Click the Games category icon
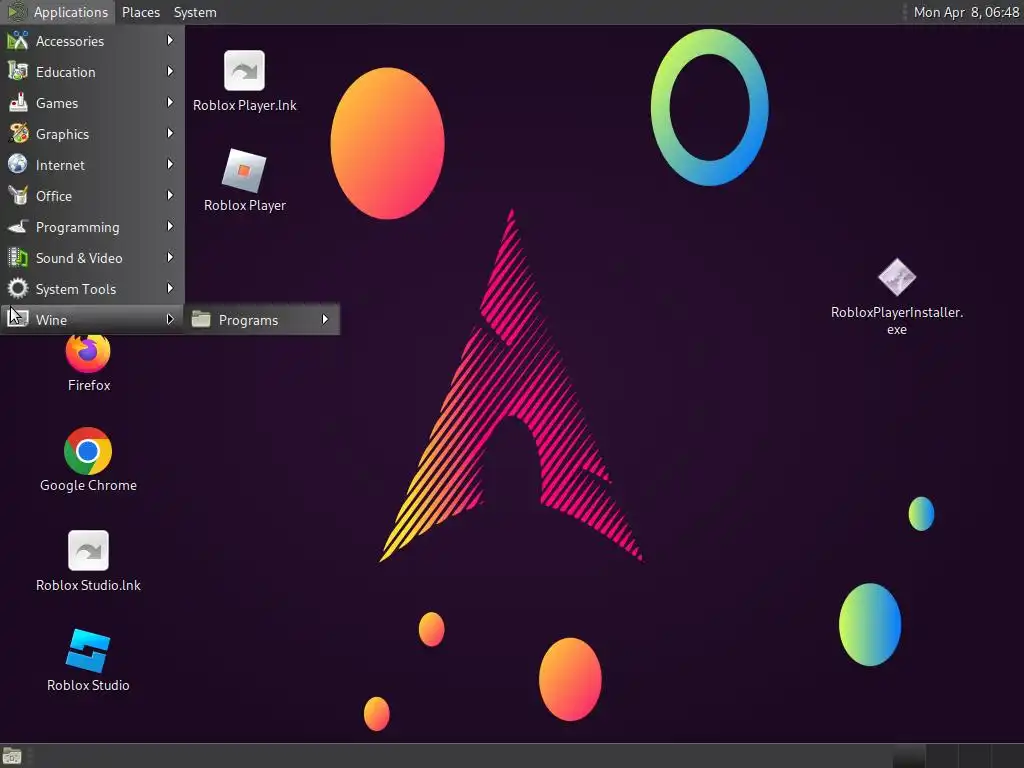 18,103
